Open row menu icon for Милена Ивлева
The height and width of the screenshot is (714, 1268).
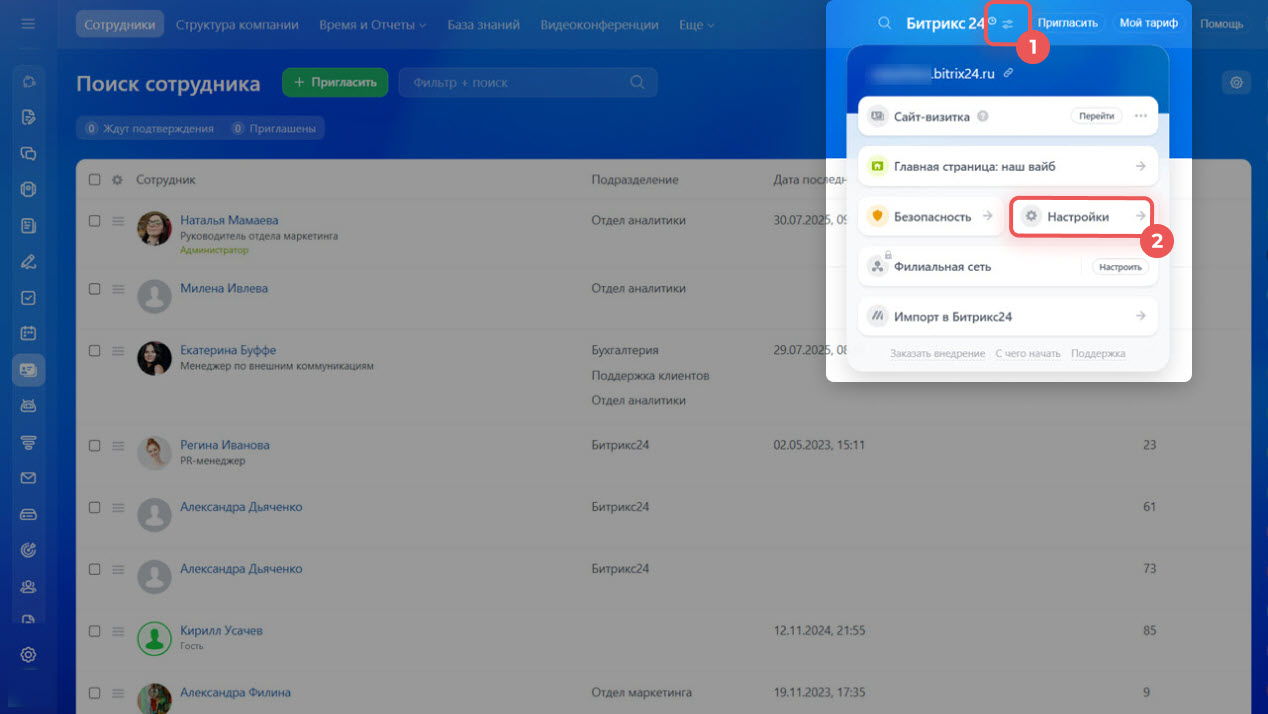click(117, 289)
